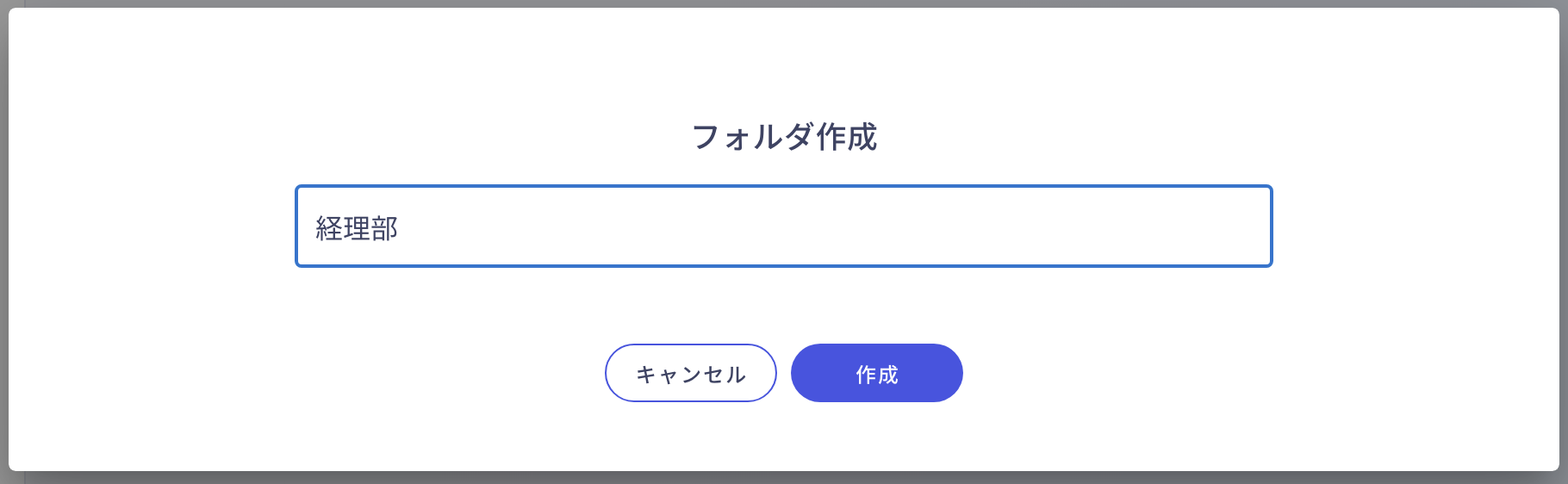Click the blue-bordered folder name box
This screenshot has width=1568, height=484.
(x=783, y=226)
